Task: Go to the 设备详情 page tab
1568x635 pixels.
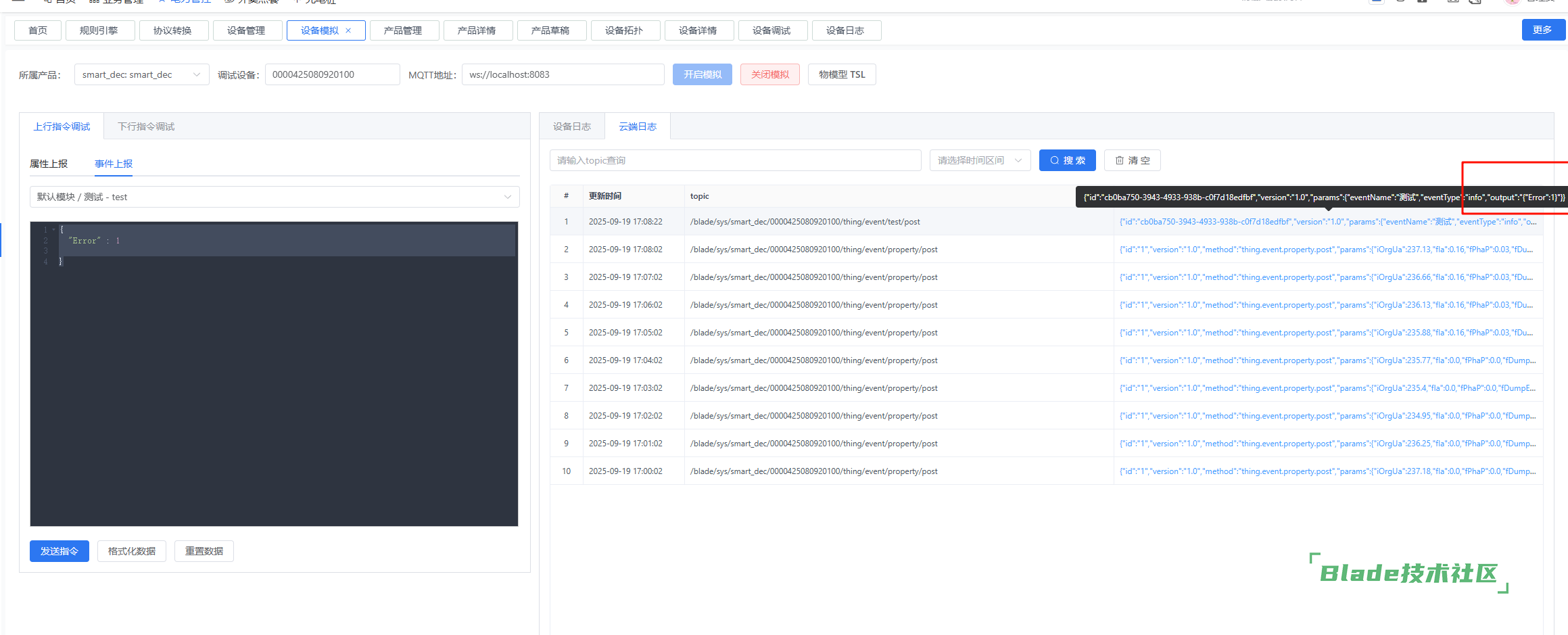Action: point(698,30)
